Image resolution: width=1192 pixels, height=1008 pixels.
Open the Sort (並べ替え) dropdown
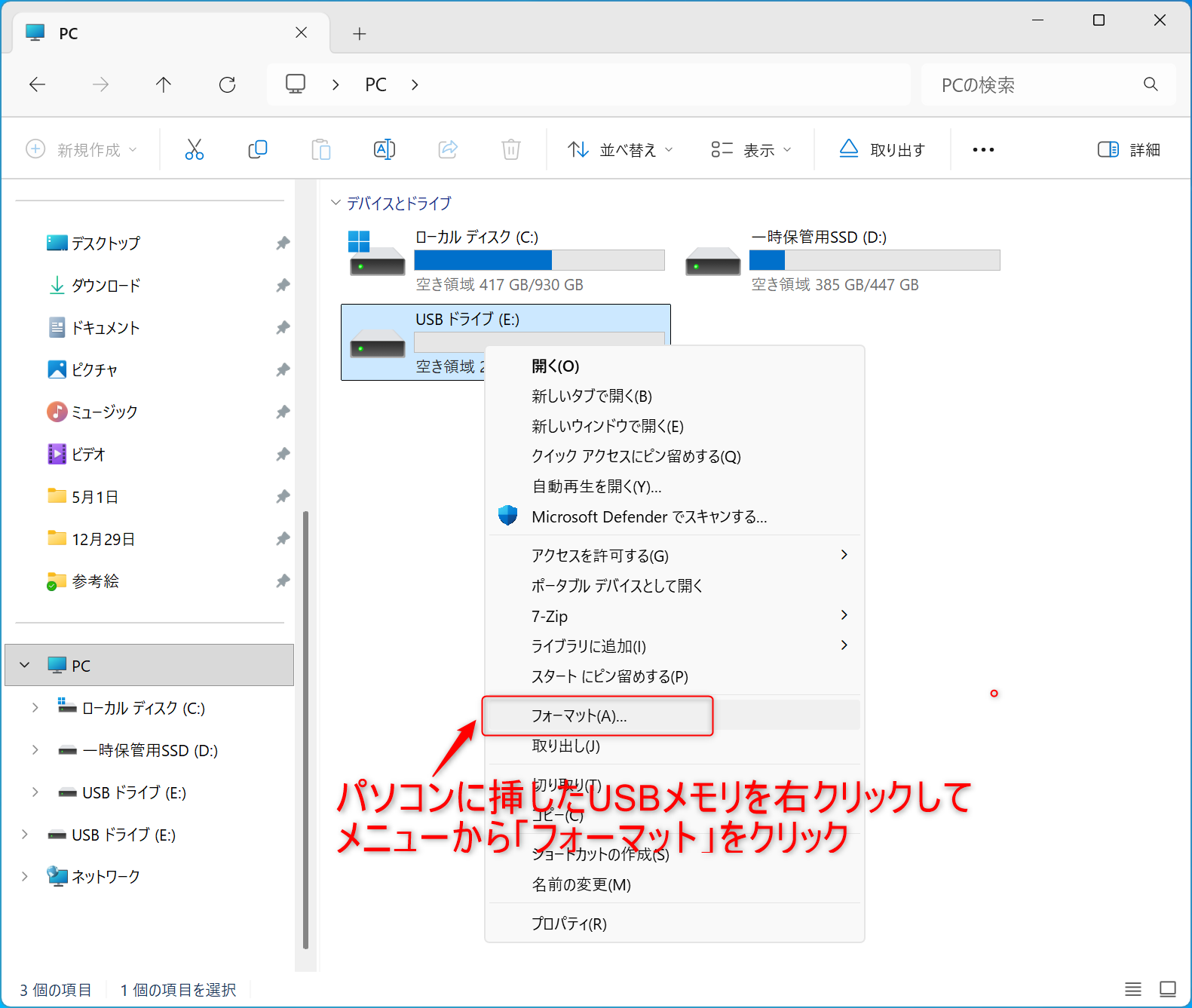620,149
